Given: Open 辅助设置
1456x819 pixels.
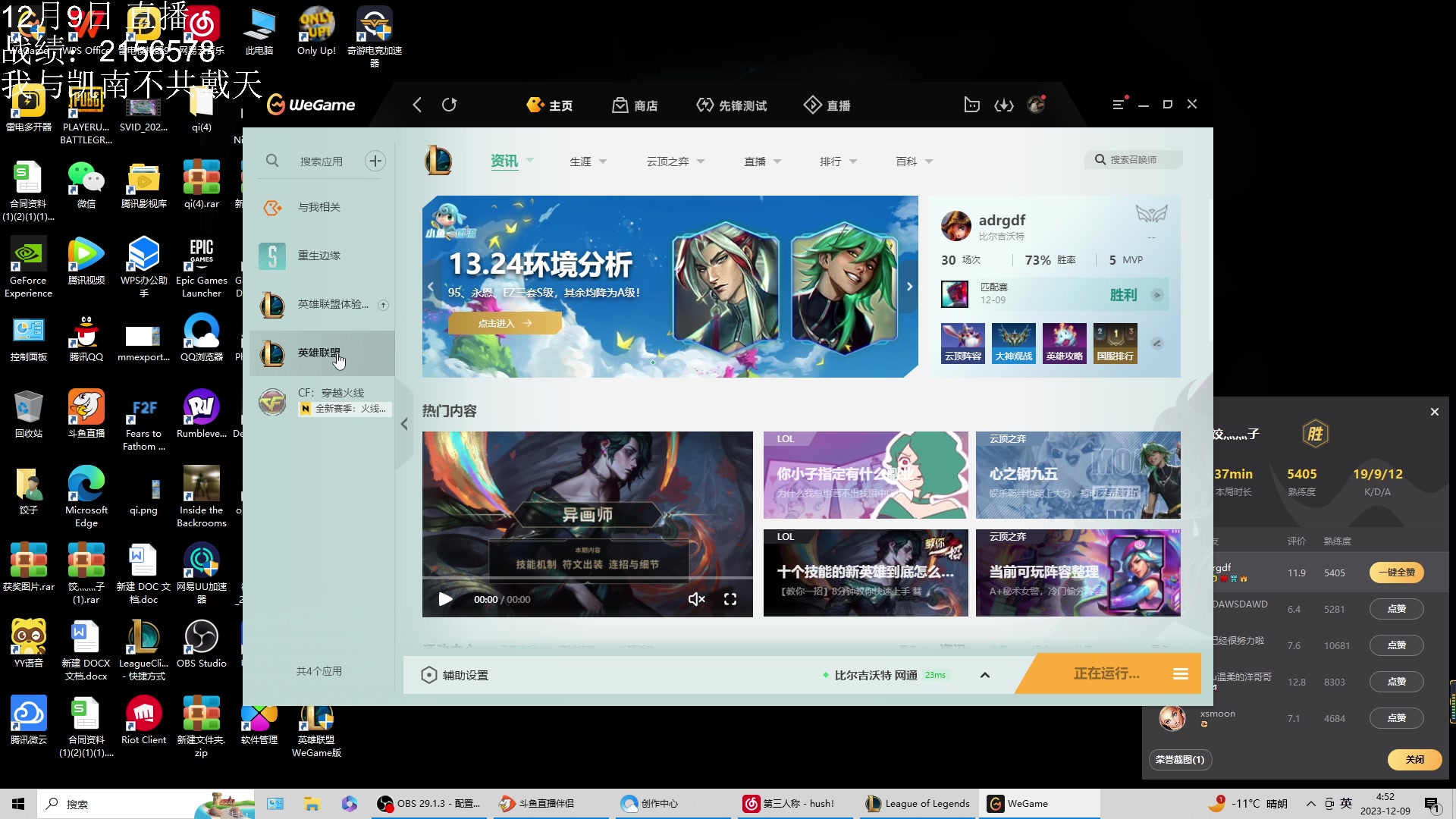Looking at the screenshot, I should 455,675.
